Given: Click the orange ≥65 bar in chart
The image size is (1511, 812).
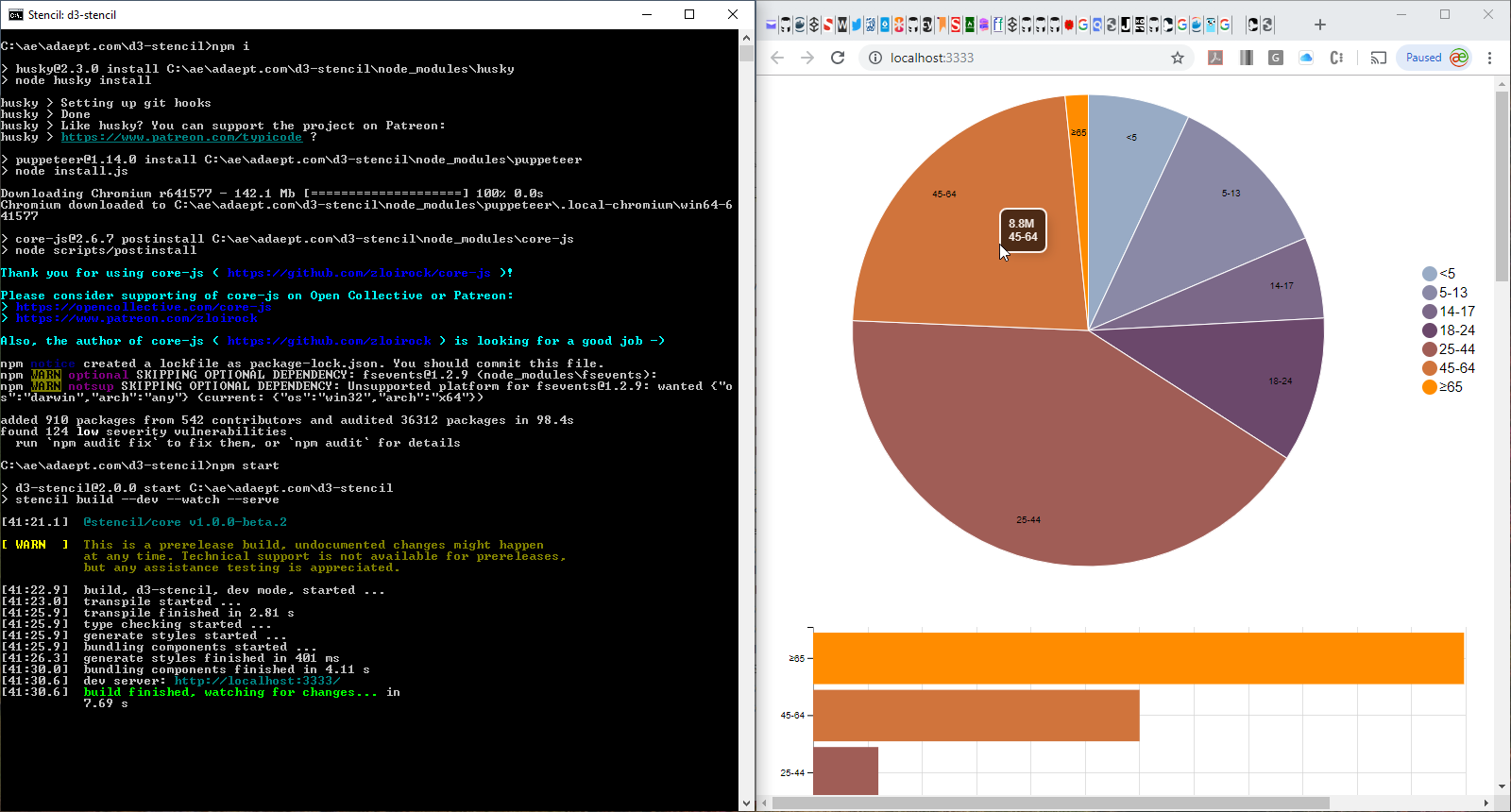Looking at the screenshot, I should pyautogui.click(x=1138, y=658).
